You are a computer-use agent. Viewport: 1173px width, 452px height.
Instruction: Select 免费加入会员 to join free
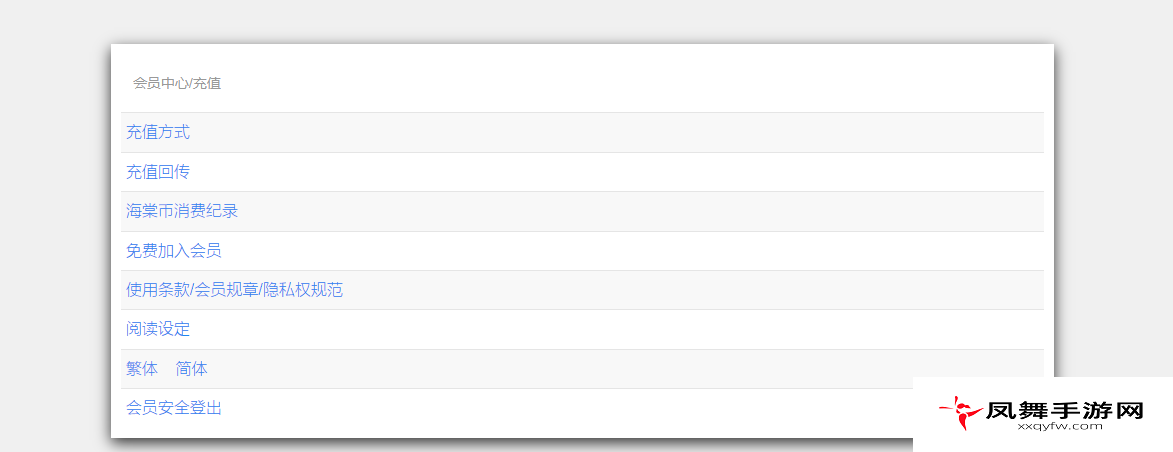click(174, 251)
